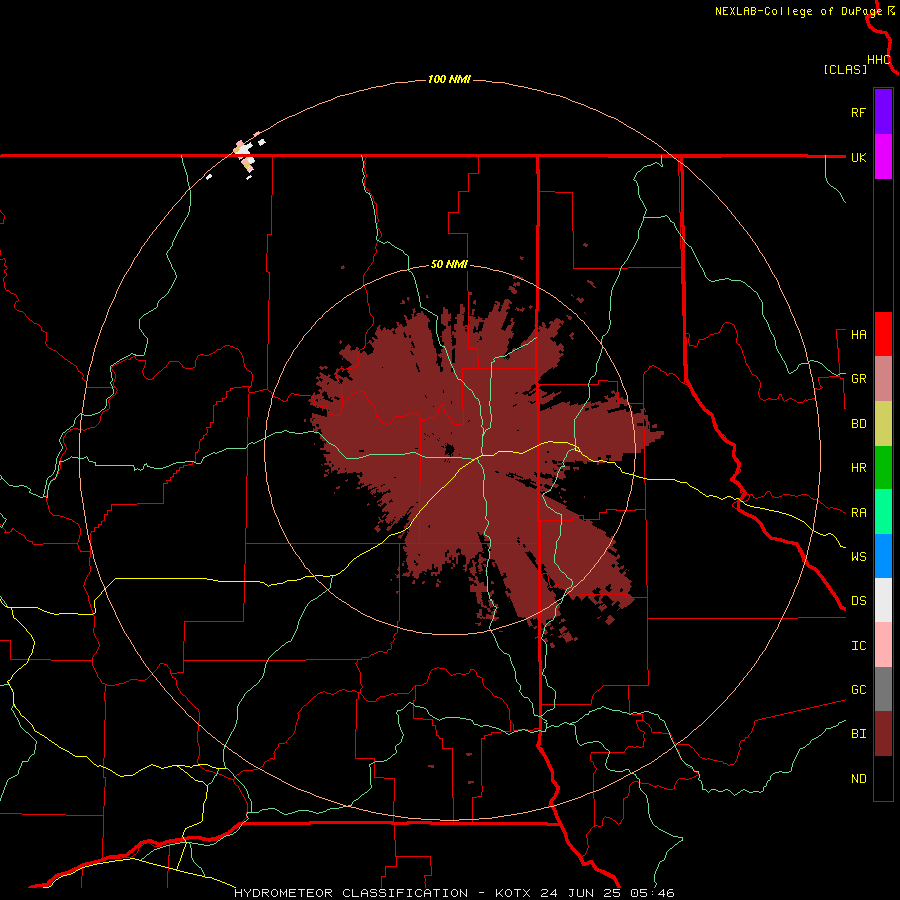Click the black radar site hole inside the brown echo
Screen dimensions: 900x900
pyautogui.click(x=449, y=449)
